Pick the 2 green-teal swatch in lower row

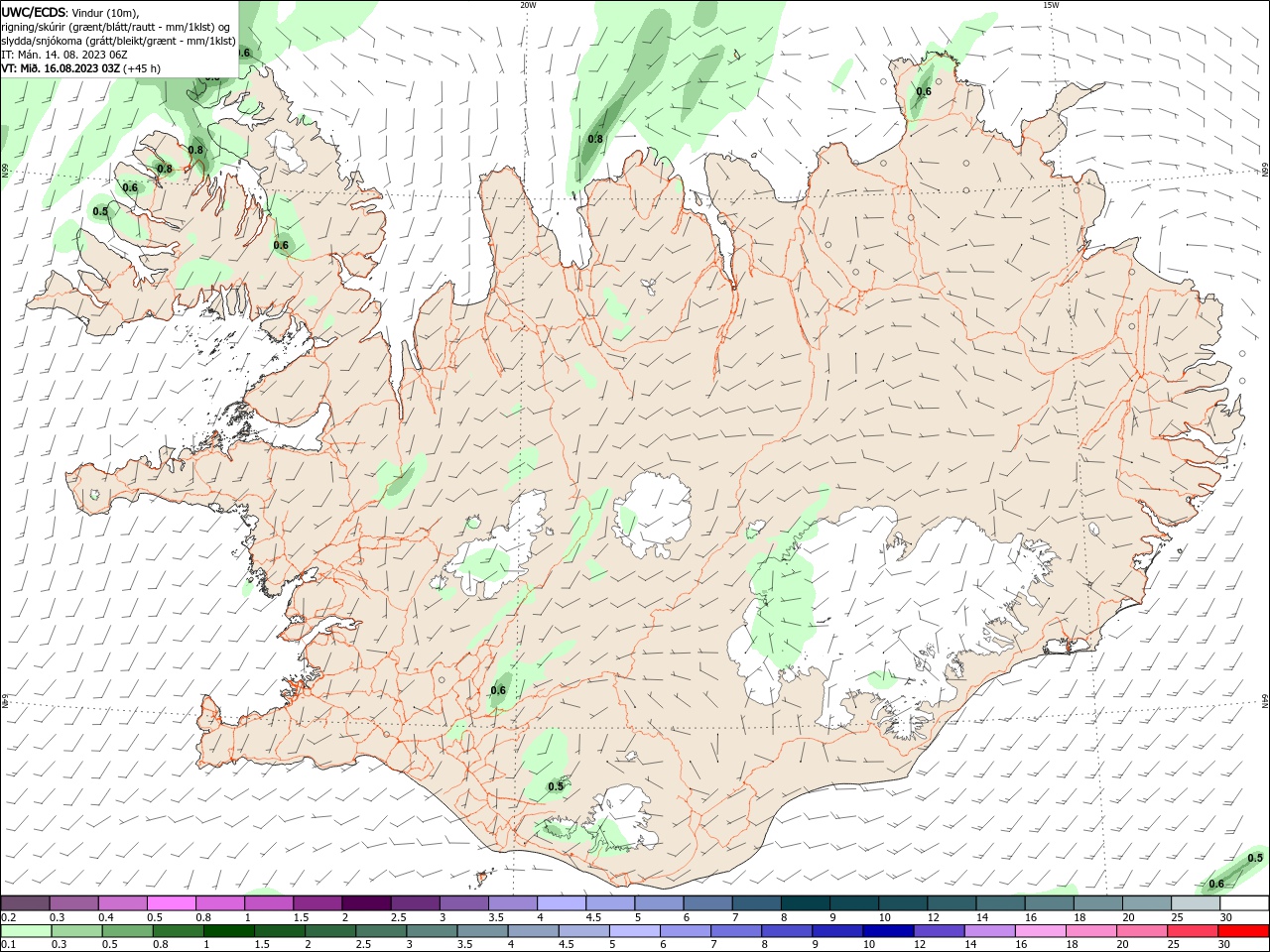(x=330, y=931)
